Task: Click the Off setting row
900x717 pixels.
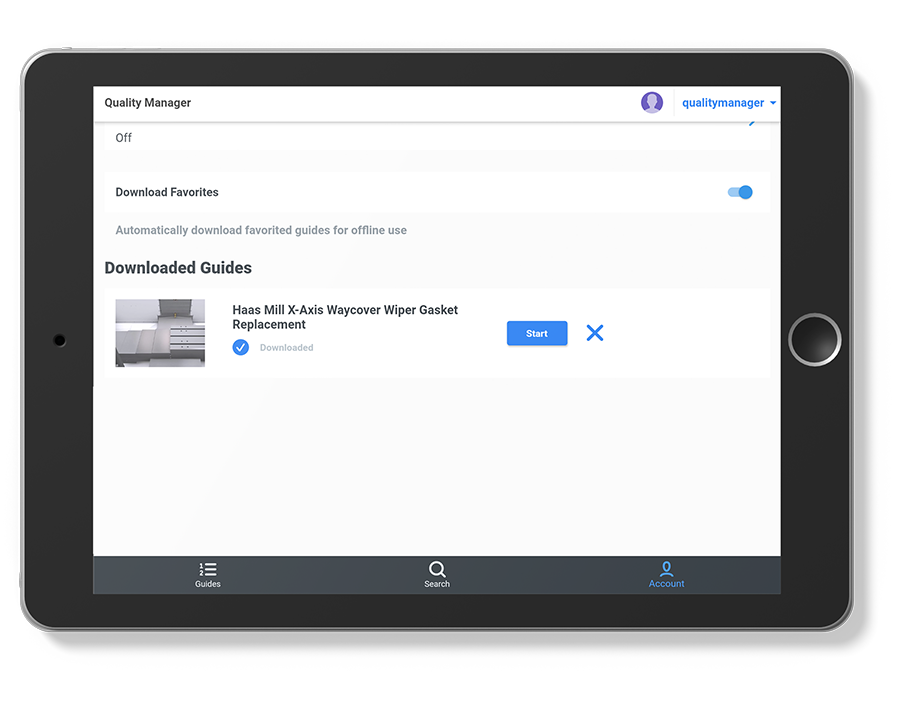Action: tap(437, 137)
